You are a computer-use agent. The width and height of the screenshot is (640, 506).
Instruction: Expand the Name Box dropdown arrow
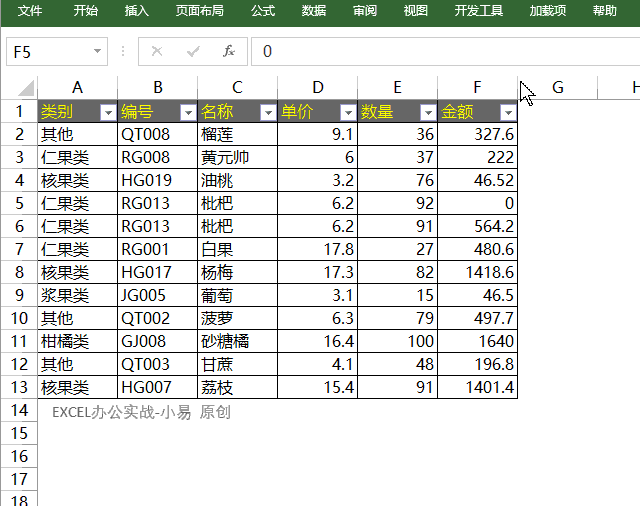pyautogui.click(x=97, y=51)
